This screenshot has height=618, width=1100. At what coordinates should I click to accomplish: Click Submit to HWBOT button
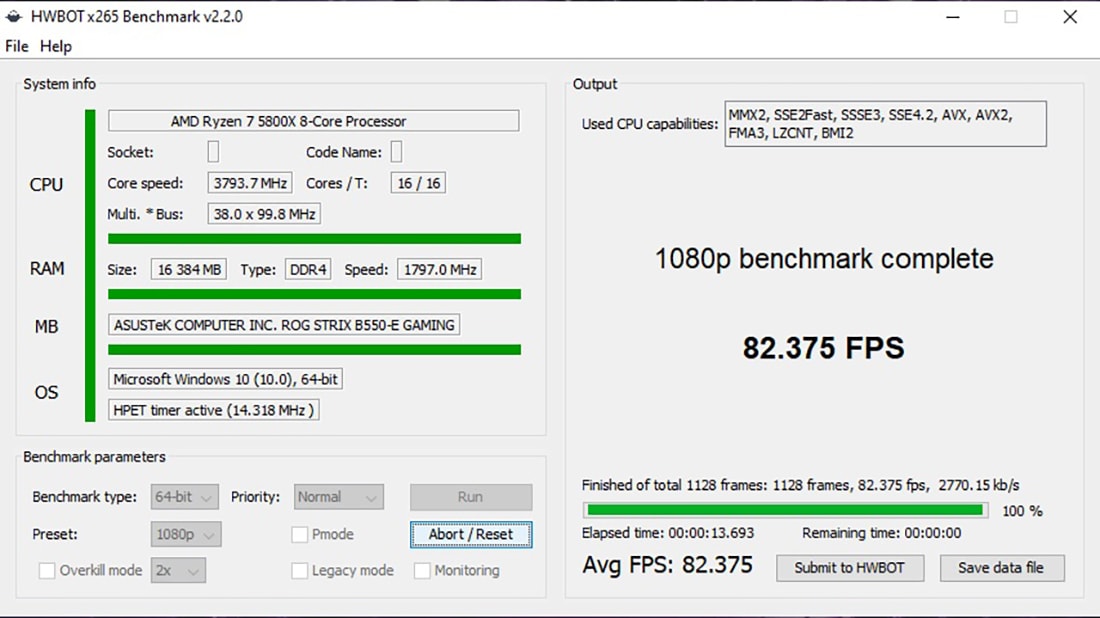tap(849, 568)
